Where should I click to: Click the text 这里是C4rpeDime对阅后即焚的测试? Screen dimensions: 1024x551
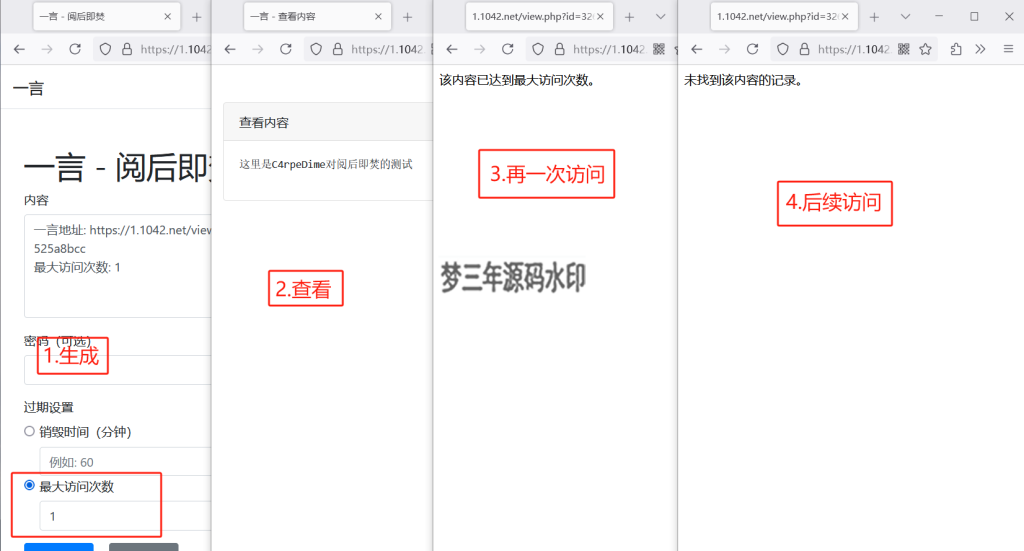(x=325, y=164)
